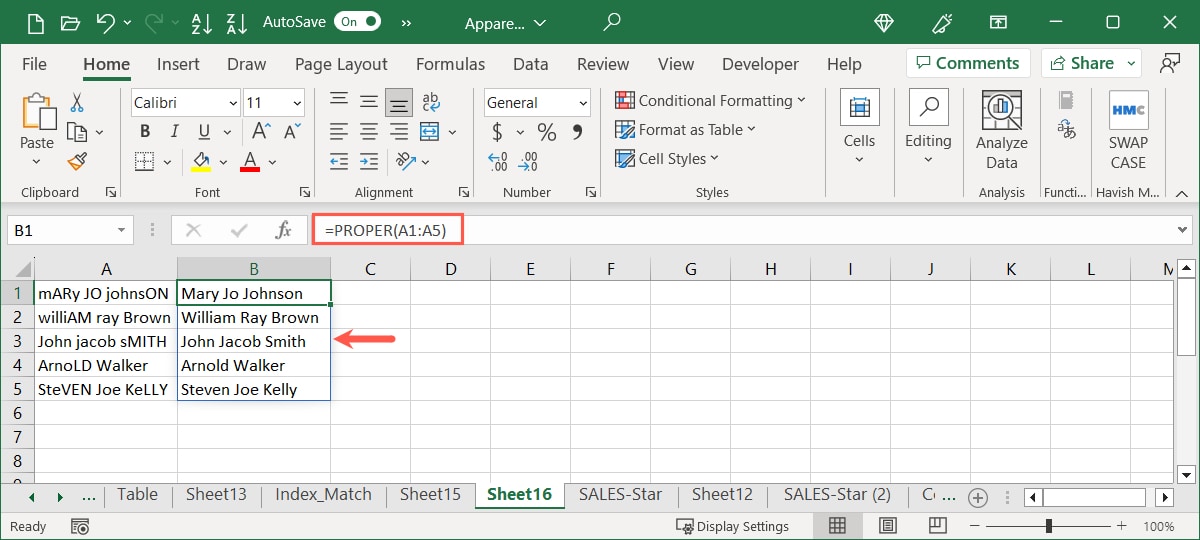Viewport: 1200px width, 540px height.
Task: Click the Increase Indent icon
Action: coord(369,161)
